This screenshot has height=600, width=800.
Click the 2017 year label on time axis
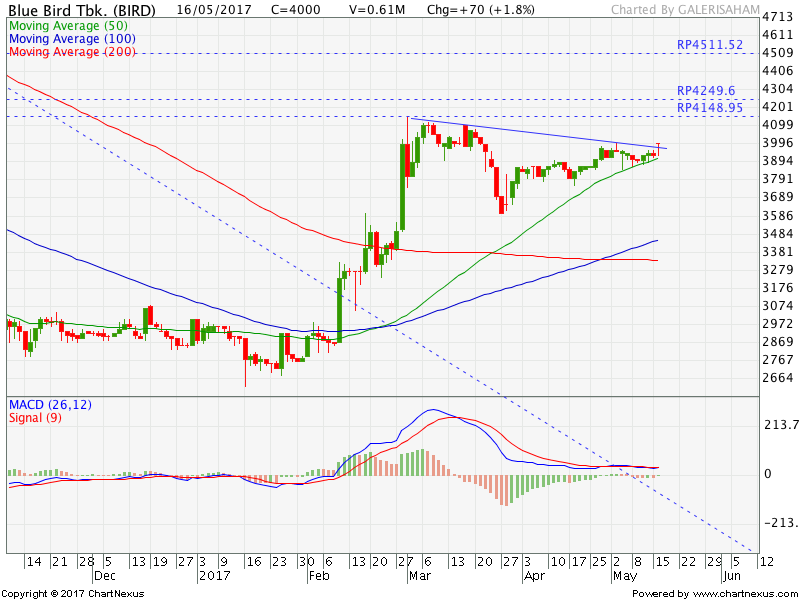click(x=214, y=577)
